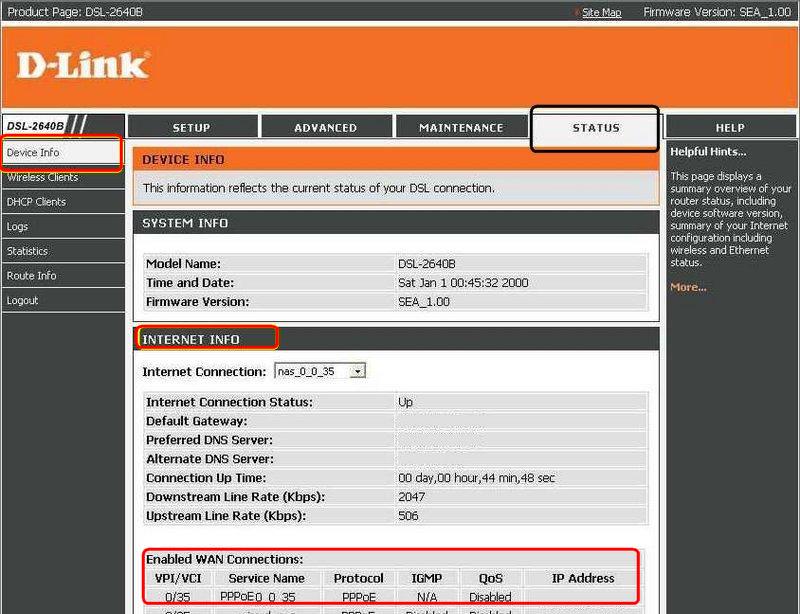Screen dimensions: 800x614
Task: Click the Enabled WAN Connections label
Action: point(224,559)
